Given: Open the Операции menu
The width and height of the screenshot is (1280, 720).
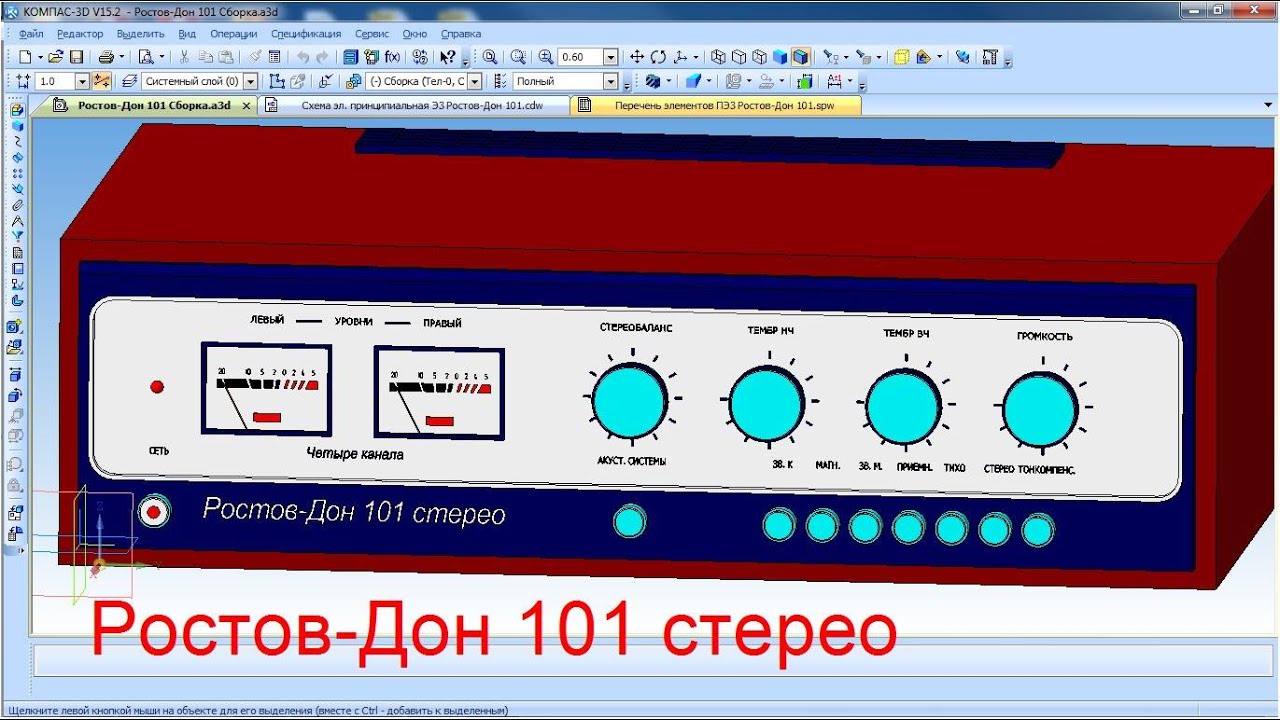Looking at the screenshot, I should (x=233, y=33).
